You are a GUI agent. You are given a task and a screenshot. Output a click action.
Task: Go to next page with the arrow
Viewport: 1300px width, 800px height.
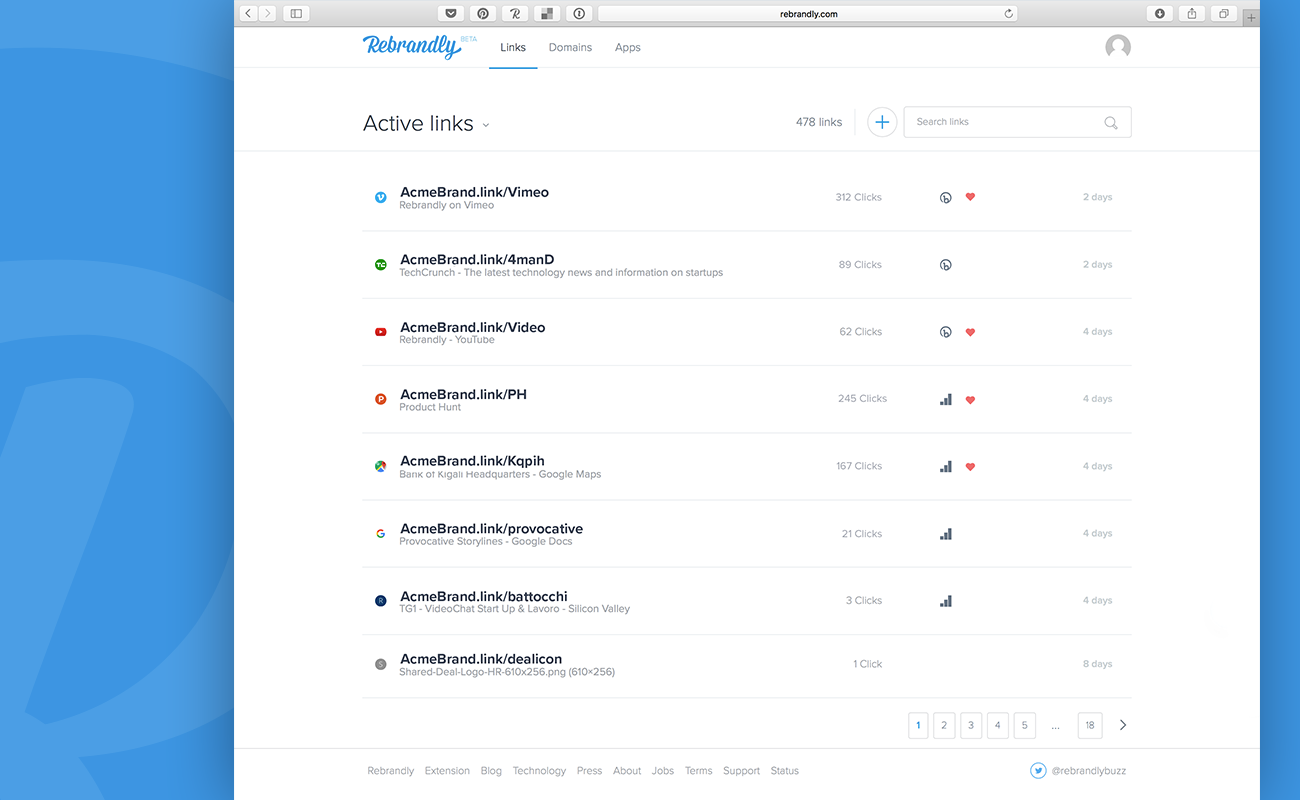pyautogui.click(x=1123, y=725)
